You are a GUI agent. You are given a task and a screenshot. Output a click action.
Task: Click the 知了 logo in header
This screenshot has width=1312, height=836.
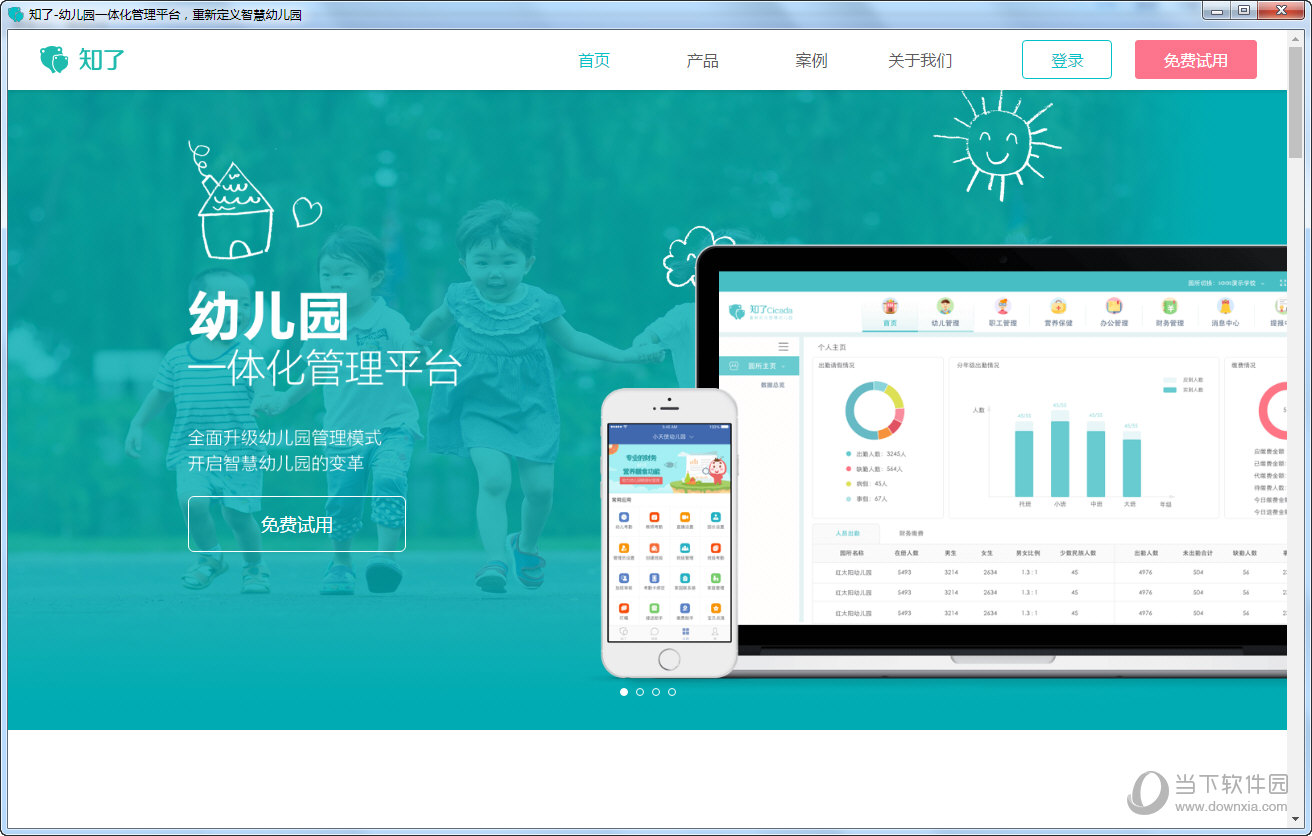click(82, 60)
